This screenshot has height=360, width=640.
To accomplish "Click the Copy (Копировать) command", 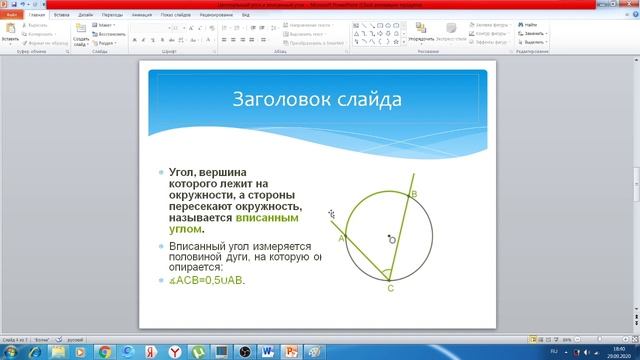I will click(x=39, y=34).
